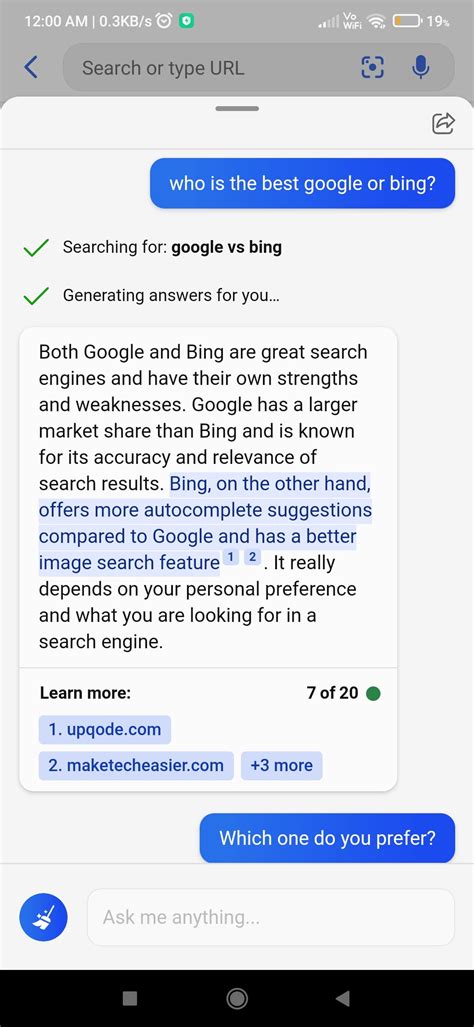Viewport: 474px width, 1027px height.
Task: Open the visual search camera icon
Action: click(373, 67)
